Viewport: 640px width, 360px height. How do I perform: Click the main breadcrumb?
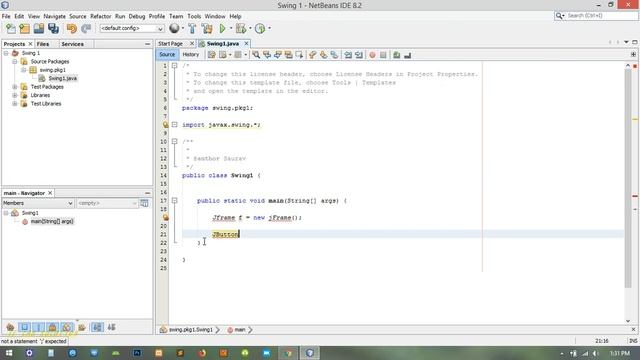pos(240,330)
